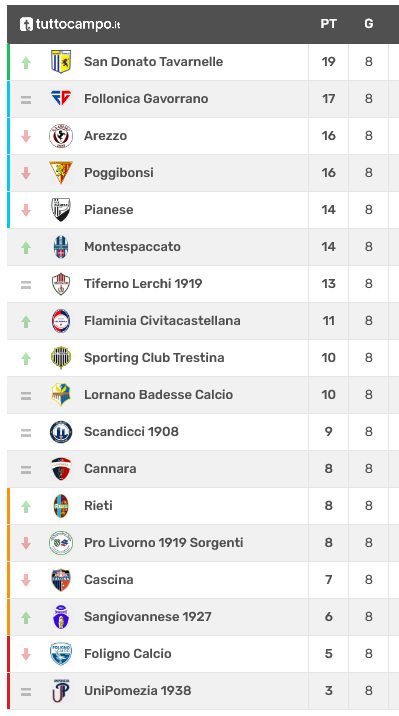Select the Scandicci 1908 round badge
This screenshot has height=716, width=399.
tap(61, 432)
